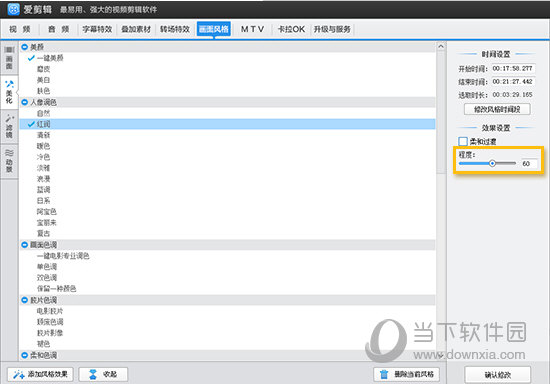Viewport: 550px width, 384px height.
Task: Click the 选取时长 value 00:03:29.165
Action: click(512, 95)
